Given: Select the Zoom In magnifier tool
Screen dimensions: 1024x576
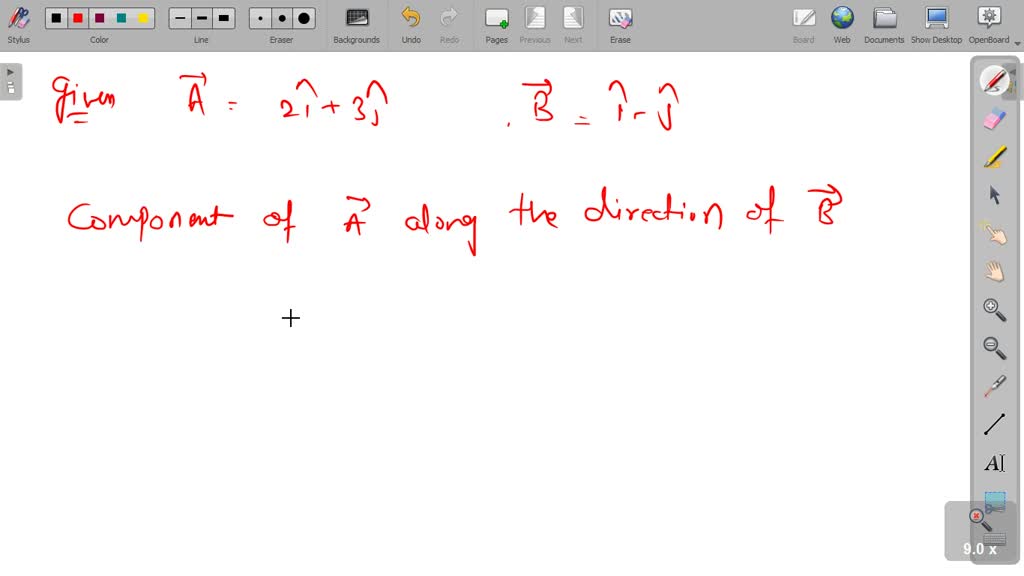Looking at the screenshot, I should [995, 309].
